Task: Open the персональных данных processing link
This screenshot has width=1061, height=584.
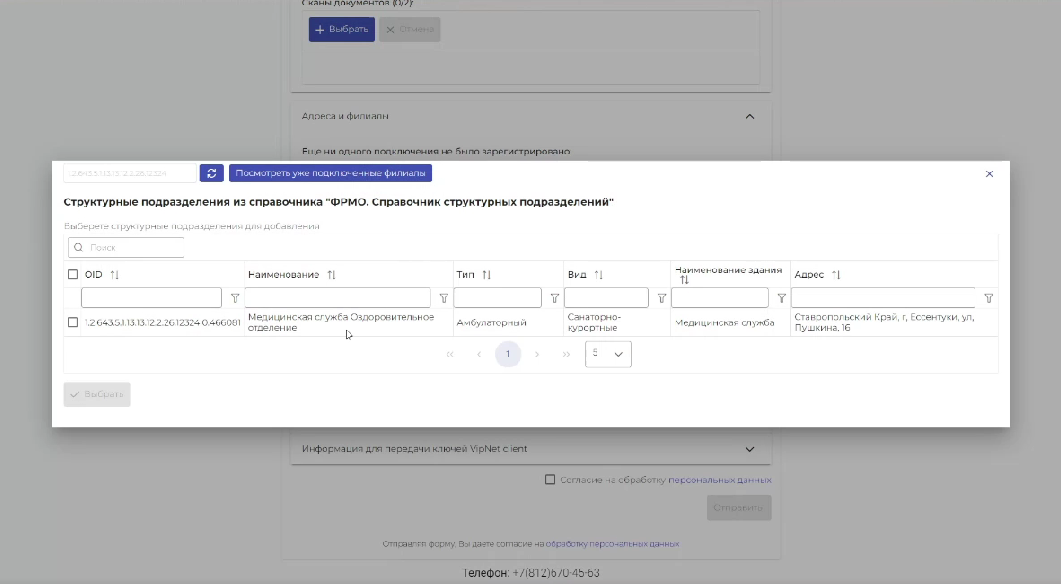Action: click(719, 480)
